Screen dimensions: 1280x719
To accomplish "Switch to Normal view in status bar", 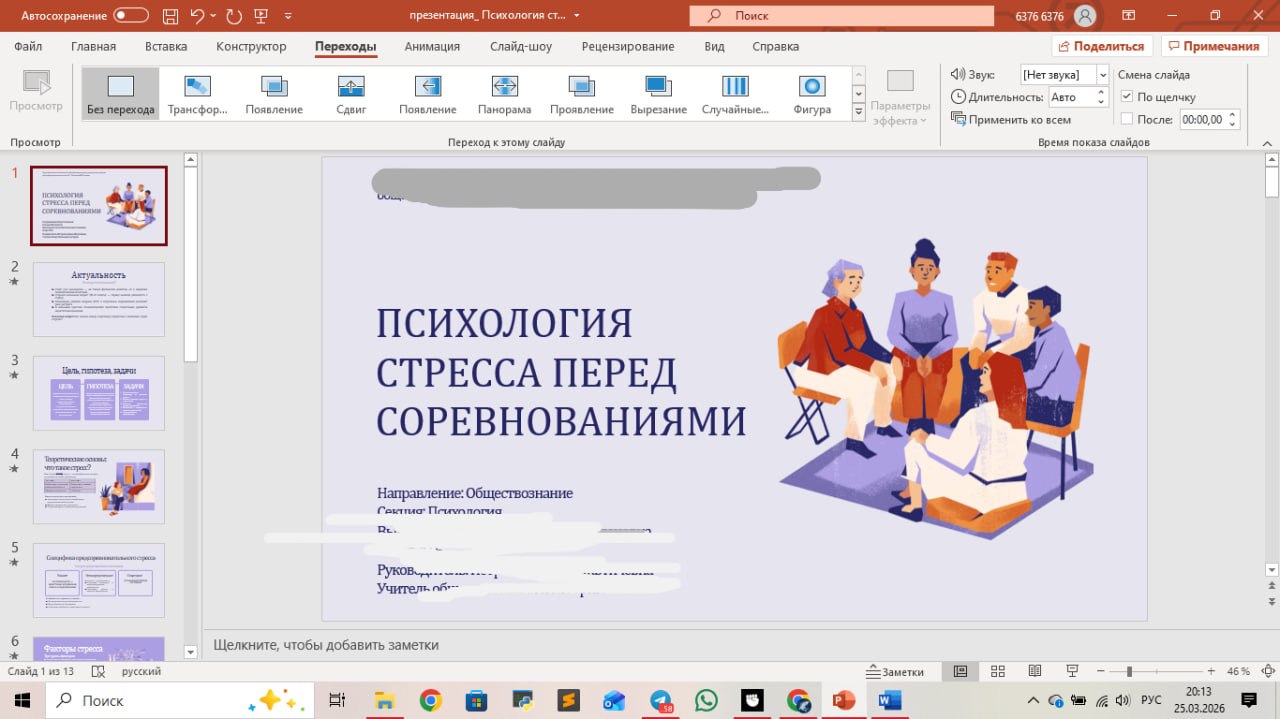I will (x=960, y=671).
